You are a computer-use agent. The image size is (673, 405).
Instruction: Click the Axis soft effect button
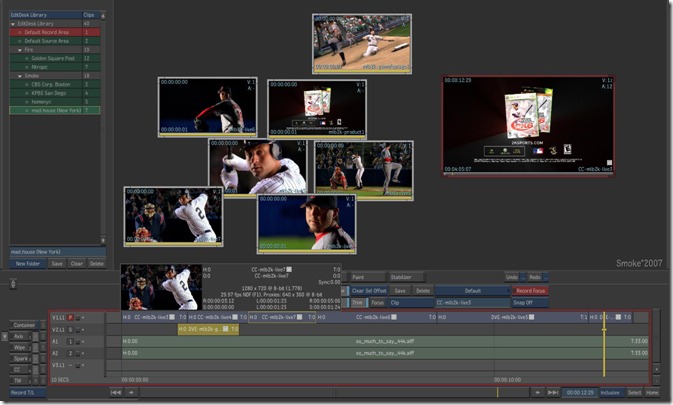[19, 336]
